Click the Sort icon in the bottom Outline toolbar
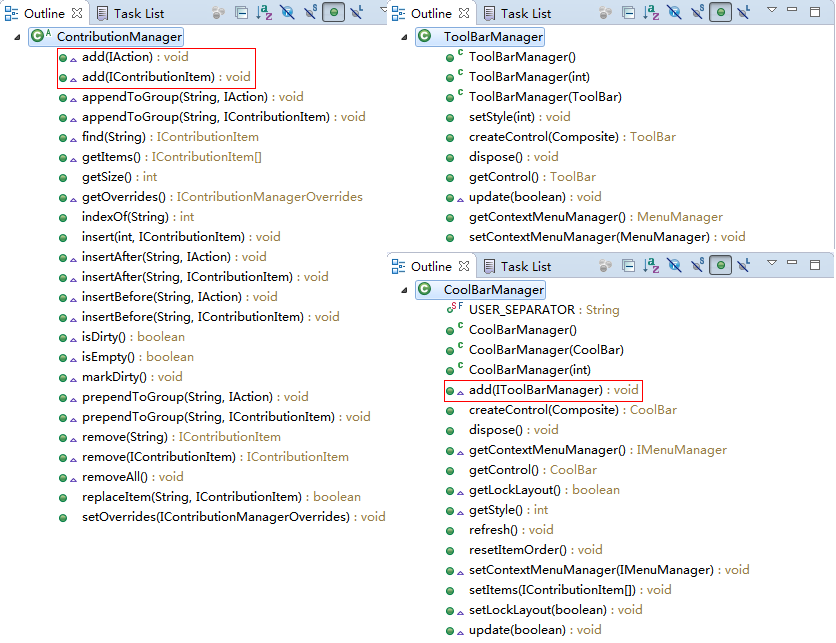 (x=650, y=266)
